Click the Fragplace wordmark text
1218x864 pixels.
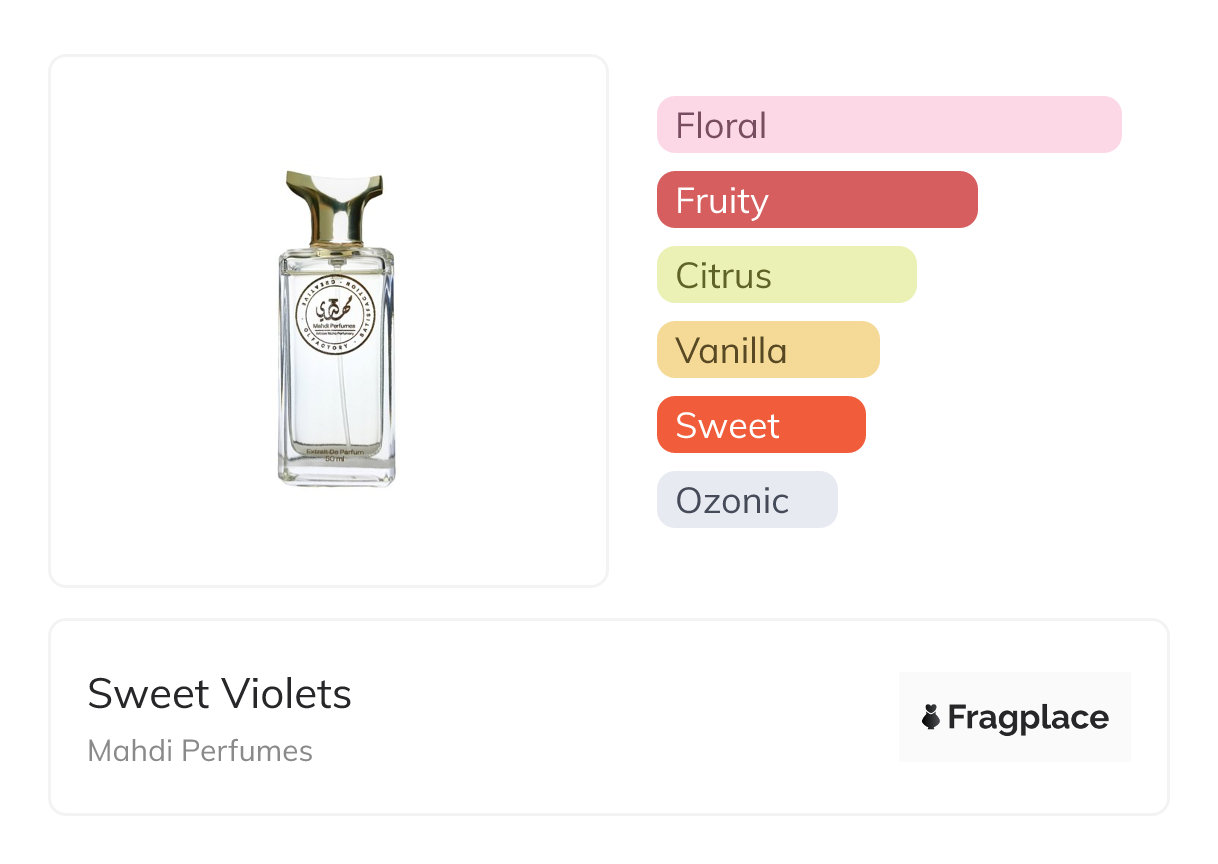click(1028, 717)
